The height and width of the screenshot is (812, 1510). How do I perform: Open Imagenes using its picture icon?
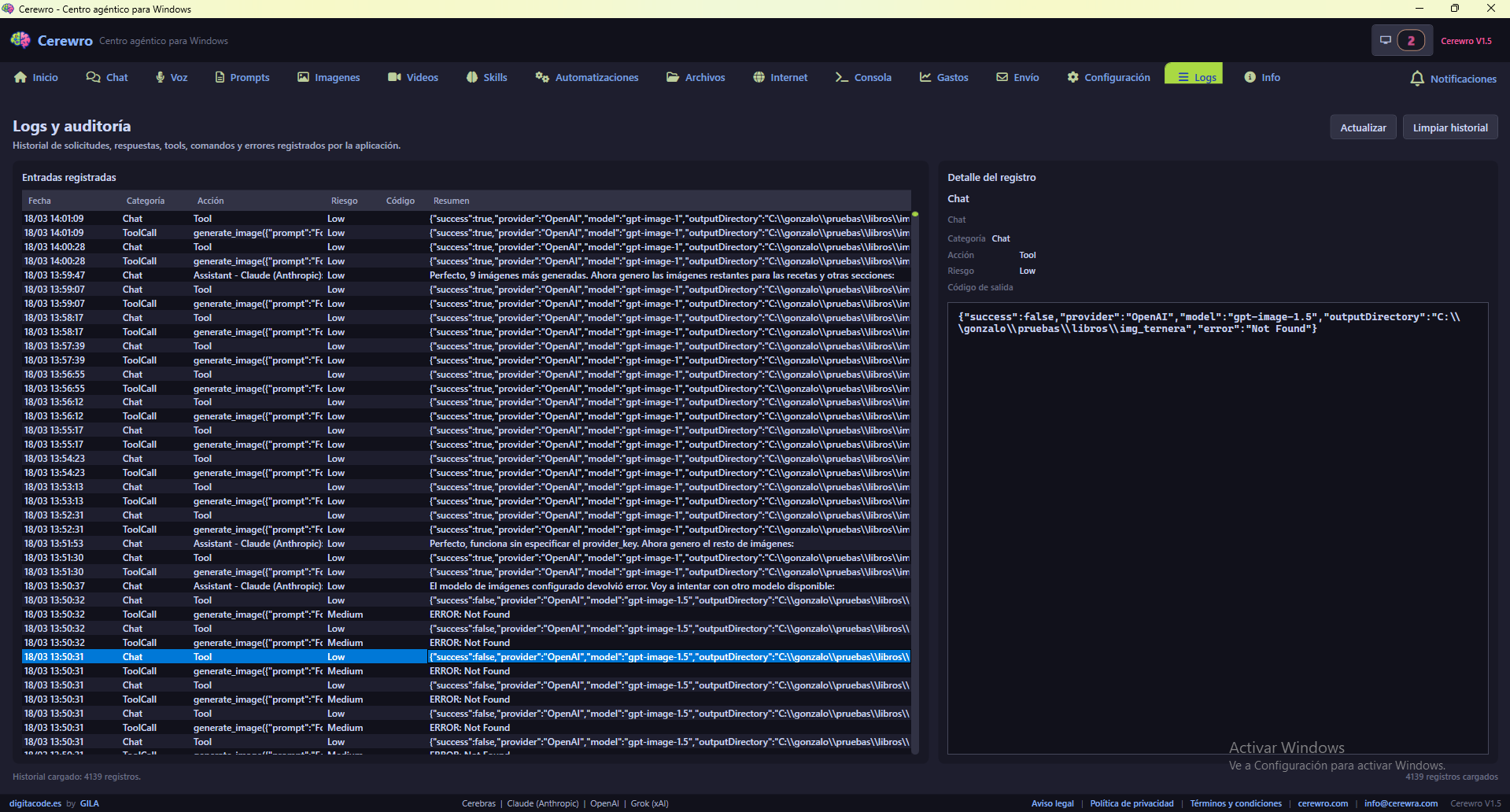(304, 76)
